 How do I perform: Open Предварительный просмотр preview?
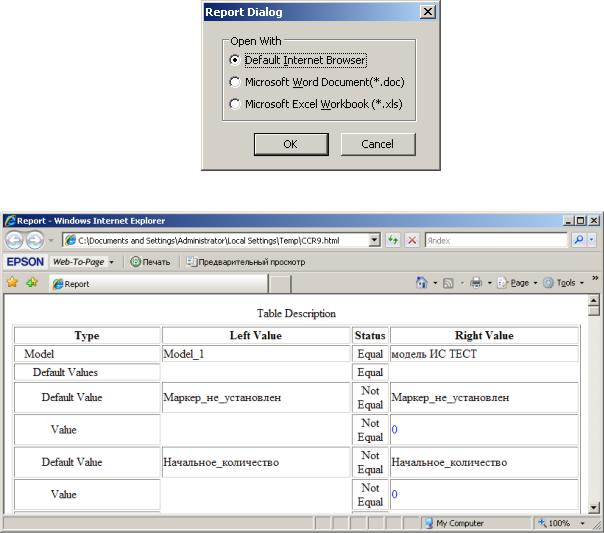pyautogui.click(x=246, y=262)
